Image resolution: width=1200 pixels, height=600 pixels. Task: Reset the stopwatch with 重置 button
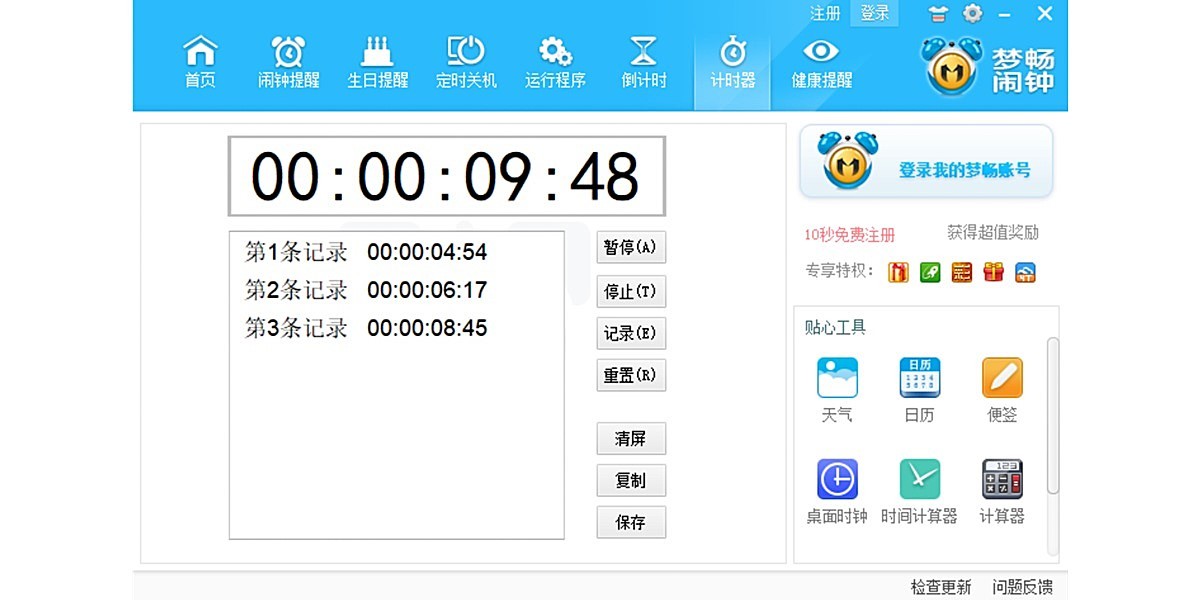631,375
